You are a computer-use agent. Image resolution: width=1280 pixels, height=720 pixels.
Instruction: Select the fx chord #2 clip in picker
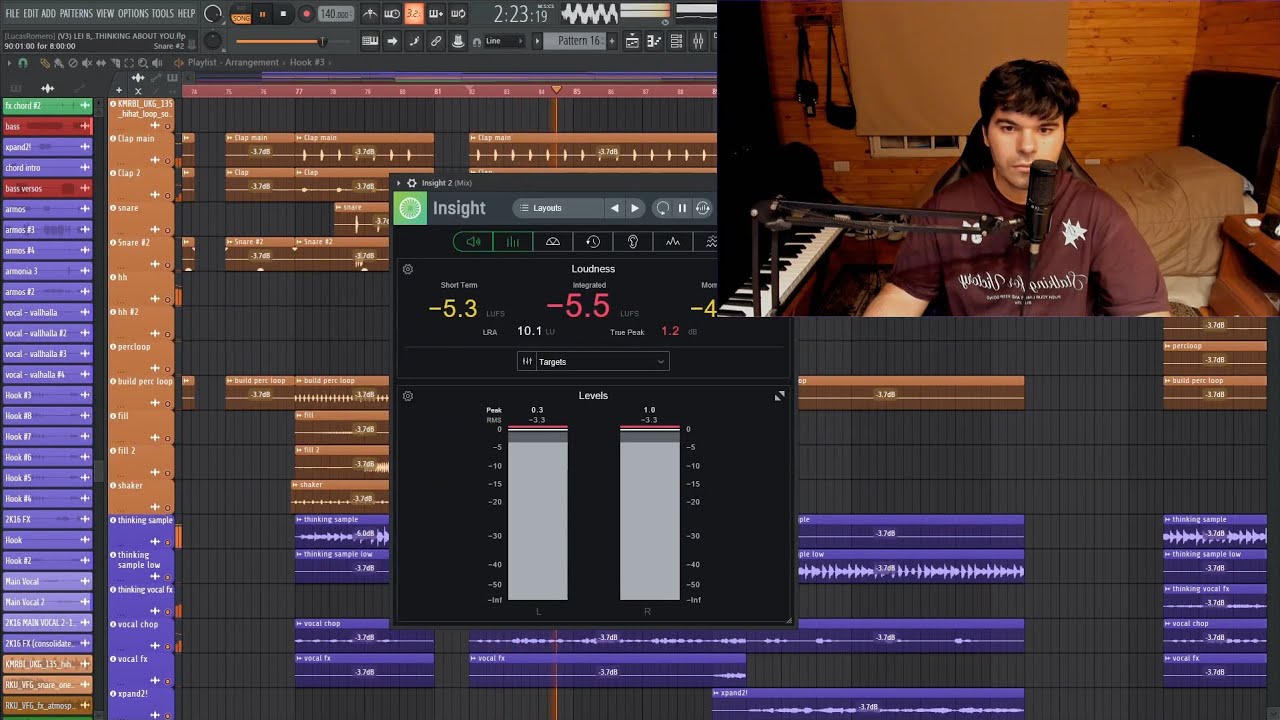47,106
